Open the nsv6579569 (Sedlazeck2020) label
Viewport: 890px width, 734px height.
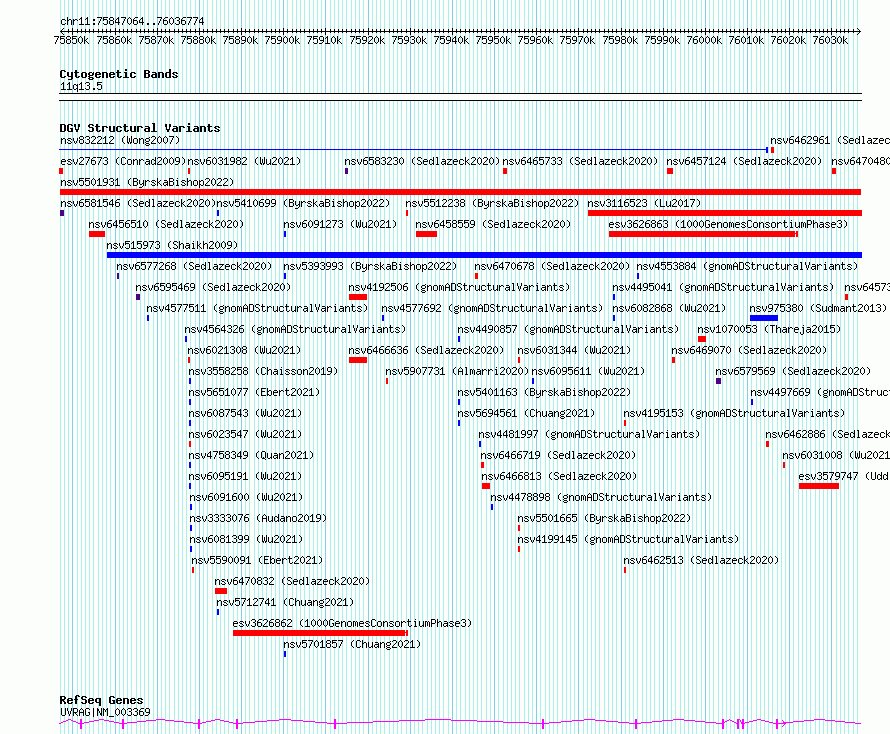click(793, 371)
